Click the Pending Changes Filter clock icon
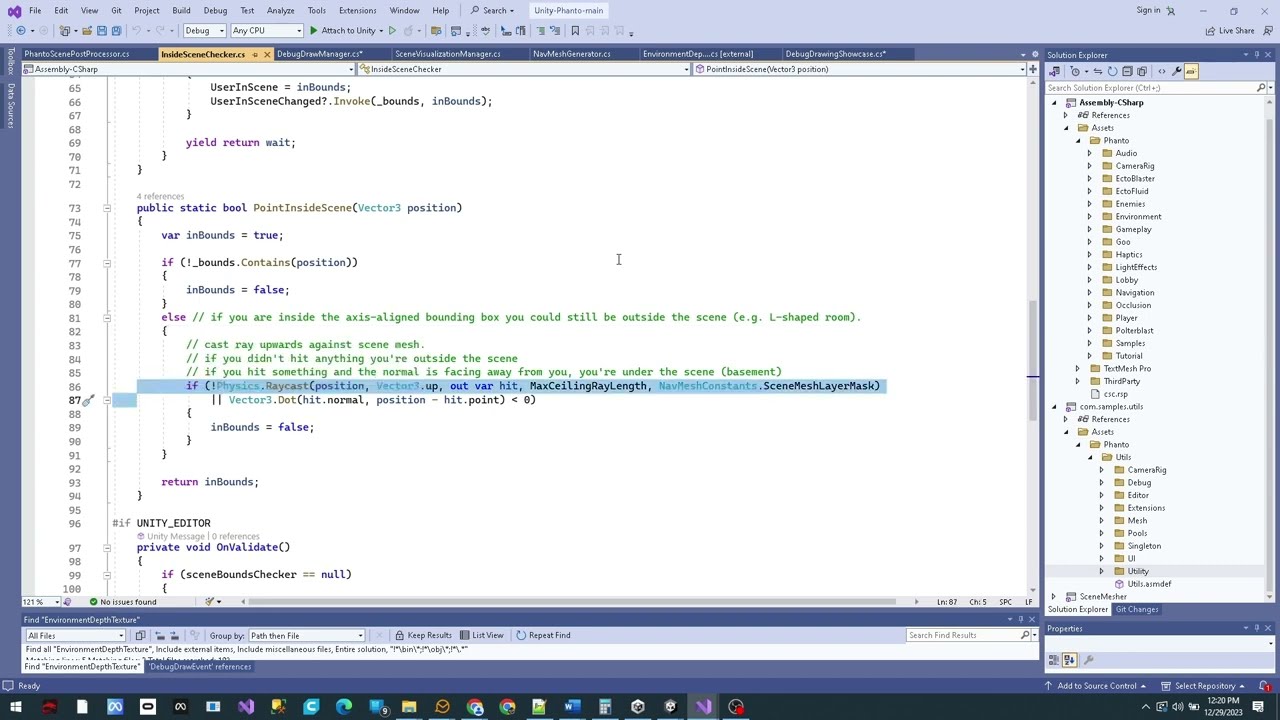1280x720 pixels. (x=1075, y=71)
